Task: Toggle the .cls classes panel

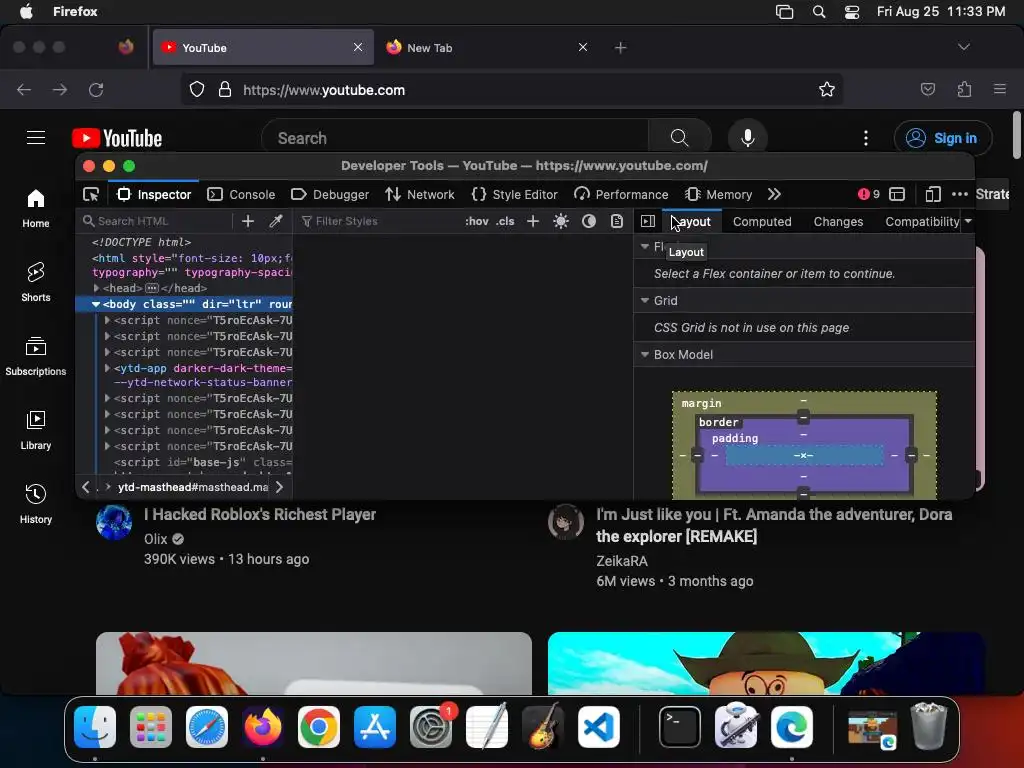Action: point(505,221)
